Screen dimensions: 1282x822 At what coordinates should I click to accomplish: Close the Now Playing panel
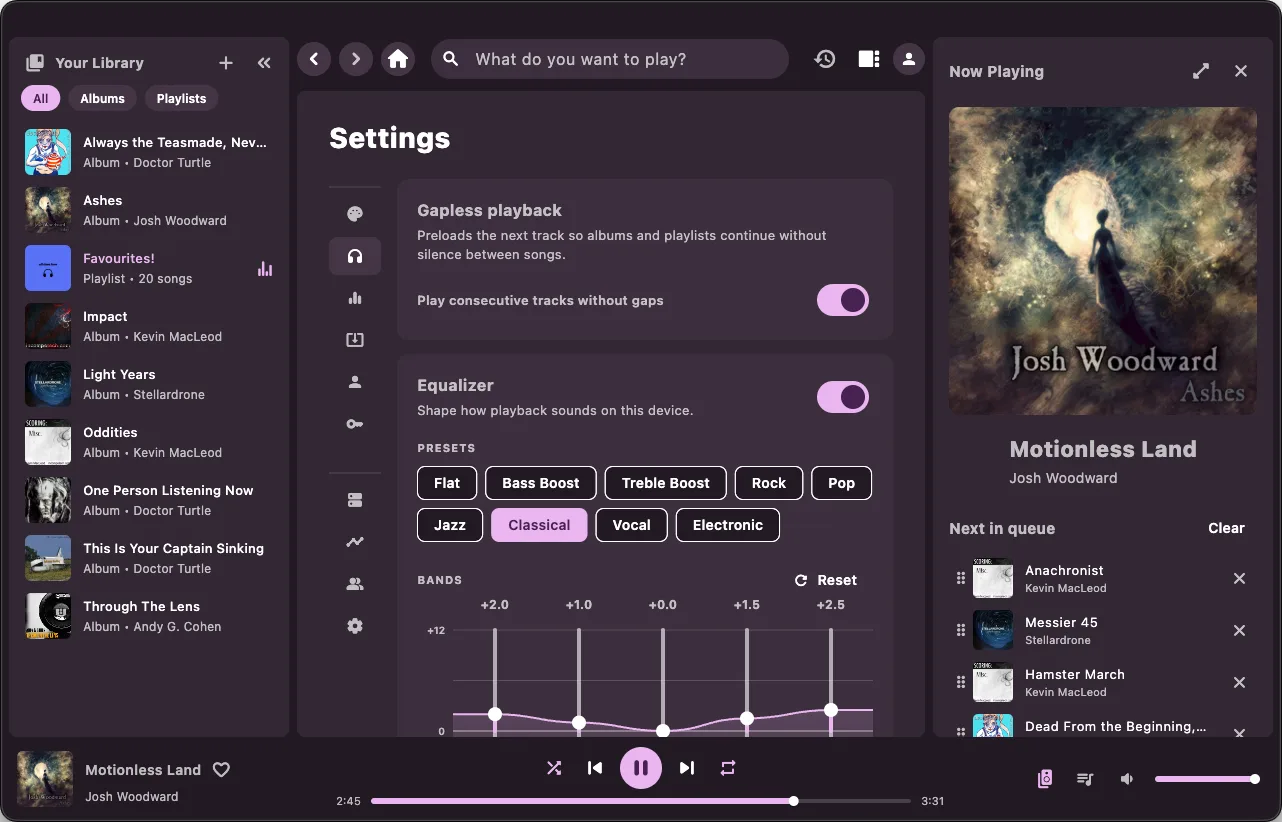tap(1241, 71)
